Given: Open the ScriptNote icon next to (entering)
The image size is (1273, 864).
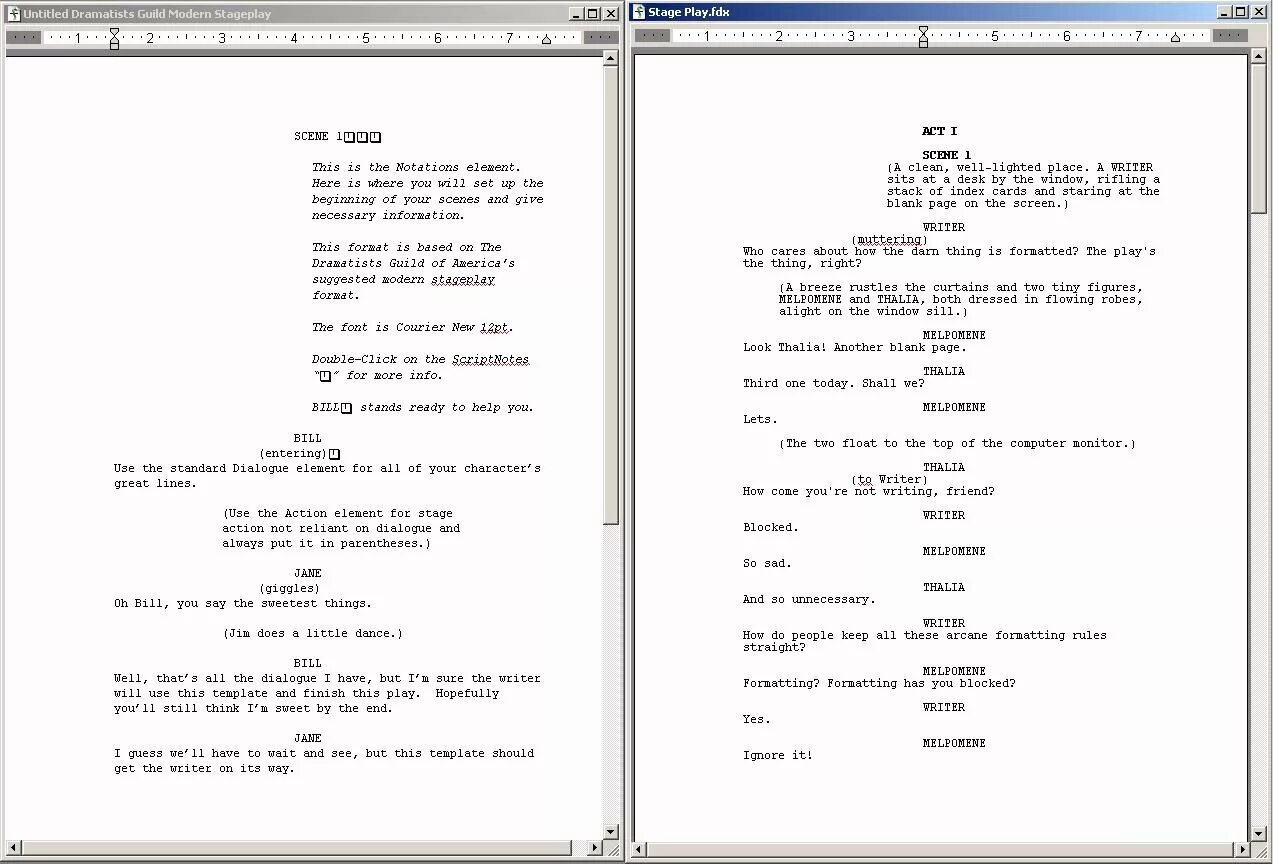Looking at the screenshot, I should 334,454.
